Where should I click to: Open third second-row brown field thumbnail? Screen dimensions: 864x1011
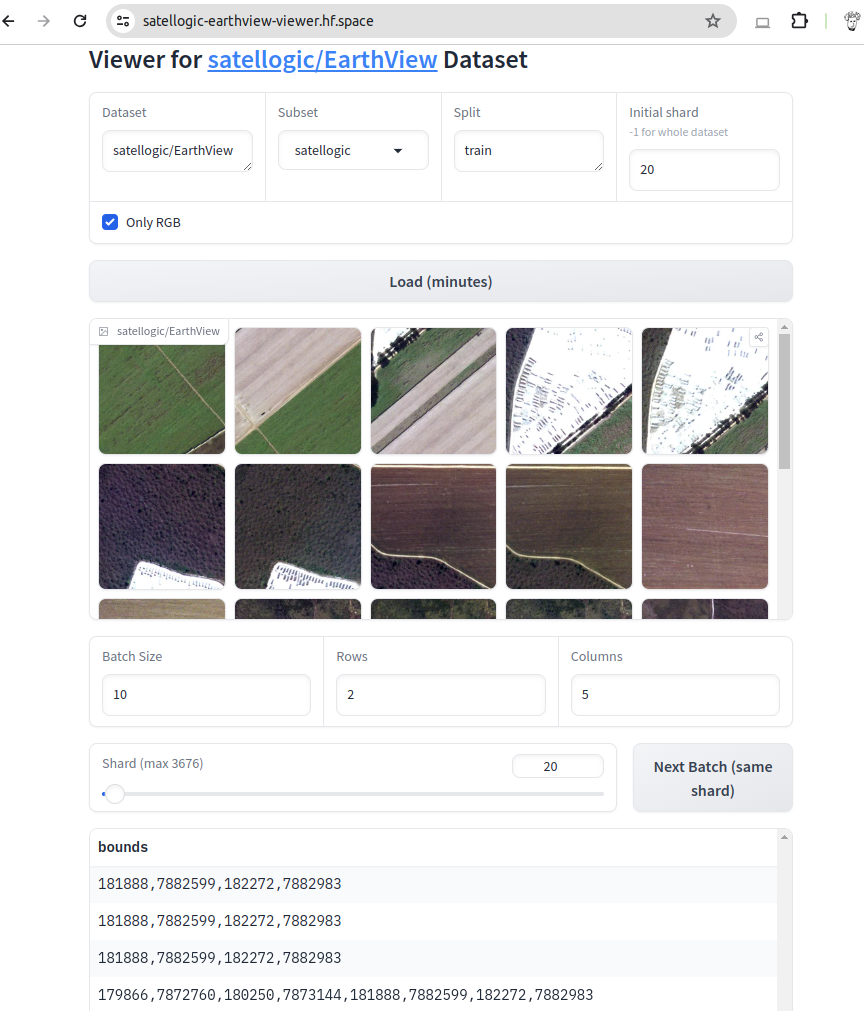(x=433, y=526)
